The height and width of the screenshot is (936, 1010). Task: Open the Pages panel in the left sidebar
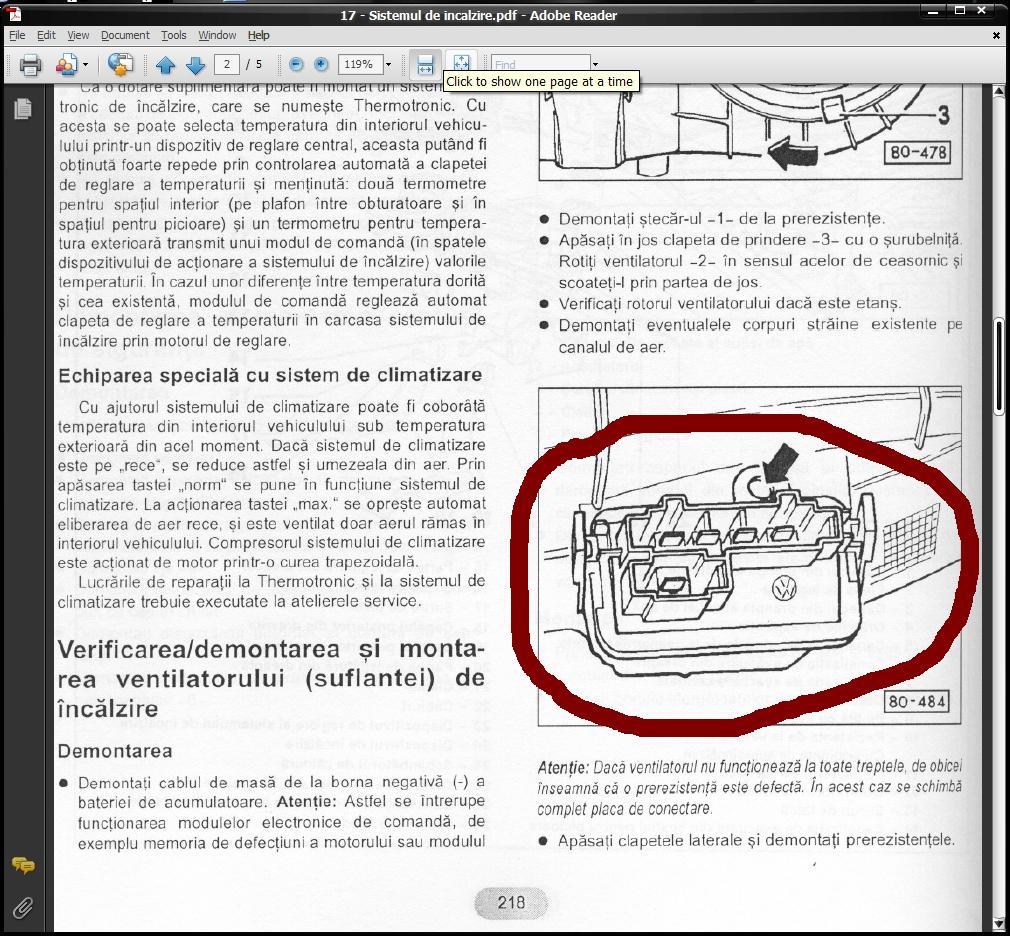(x=23, y=108)
